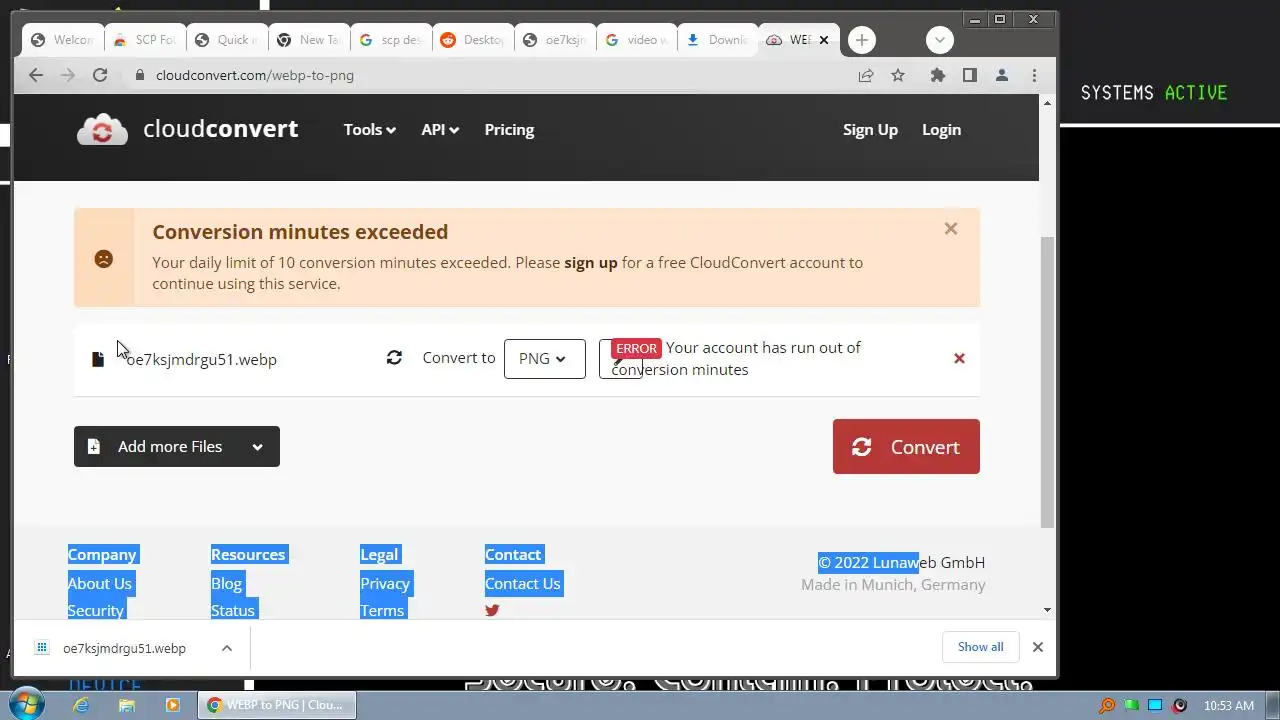
Task: Click the refresh arrows beside Convert to
Action: (394, 357)
